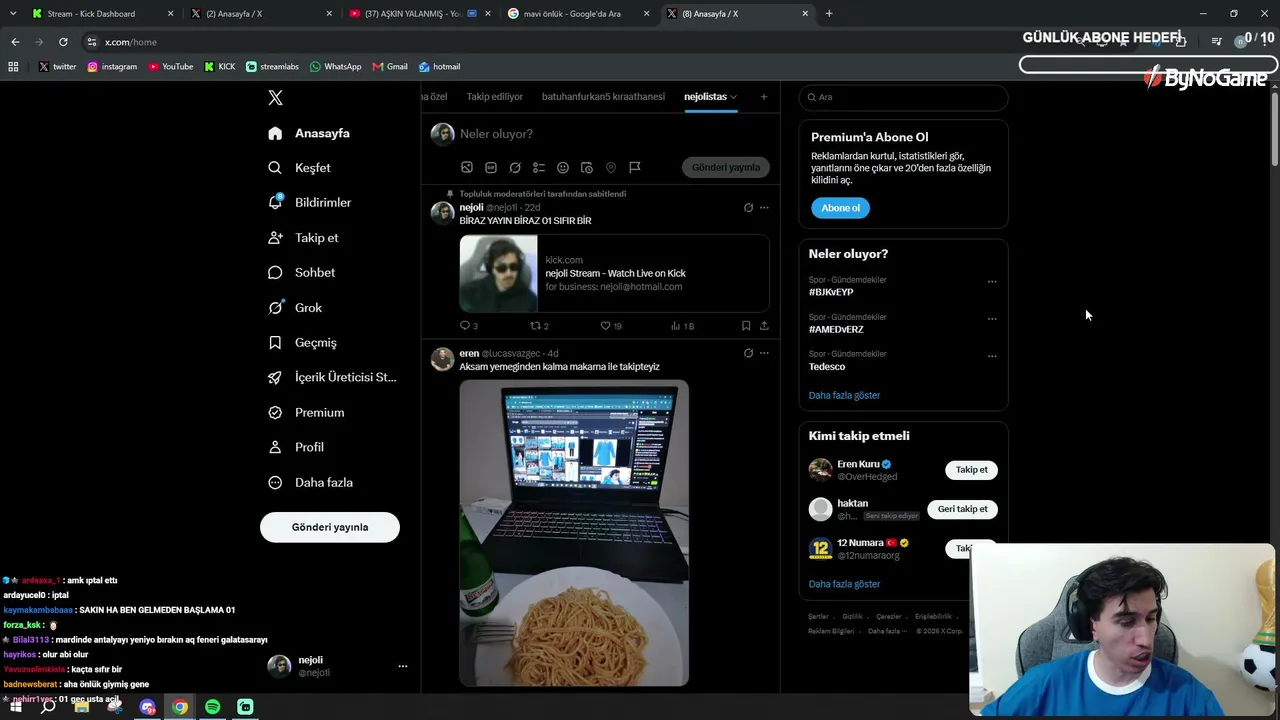Add image media to the post composer
This screenshot has width=1280, height=720.
467,167
